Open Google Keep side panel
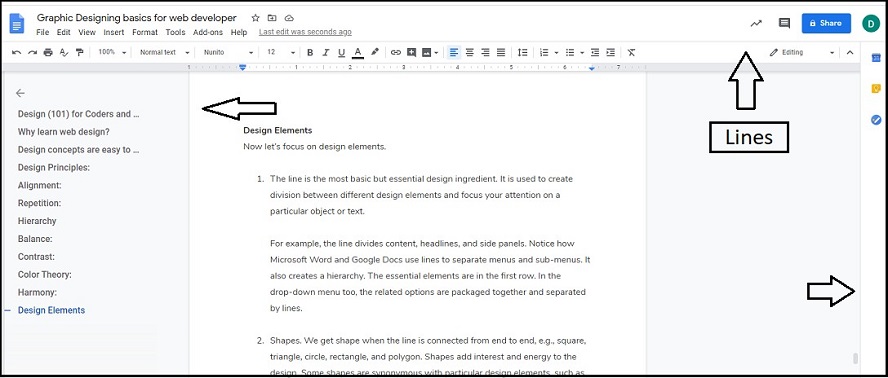 point(876,89)
